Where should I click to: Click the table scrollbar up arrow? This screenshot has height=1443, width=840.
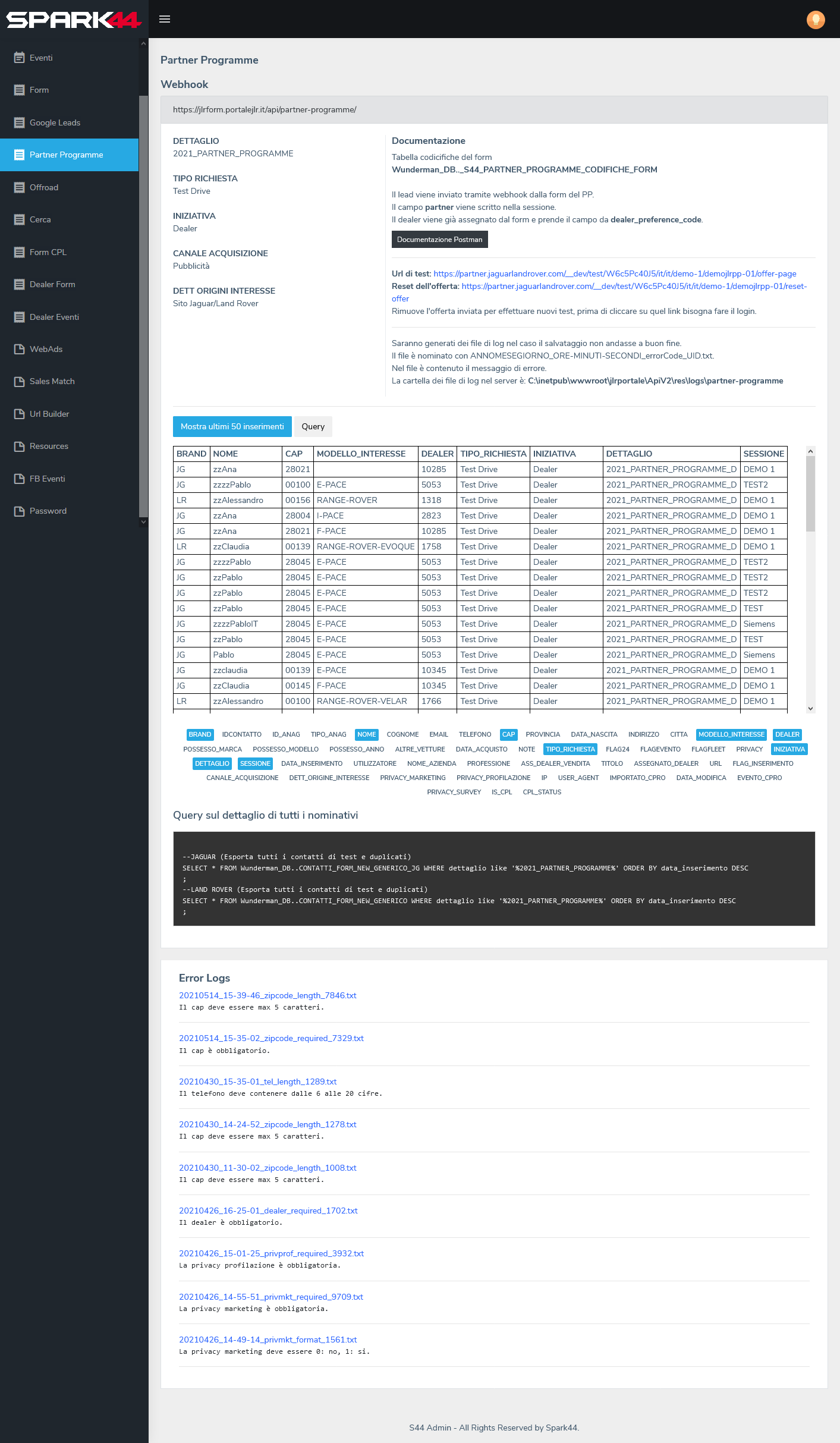[810, 451]
